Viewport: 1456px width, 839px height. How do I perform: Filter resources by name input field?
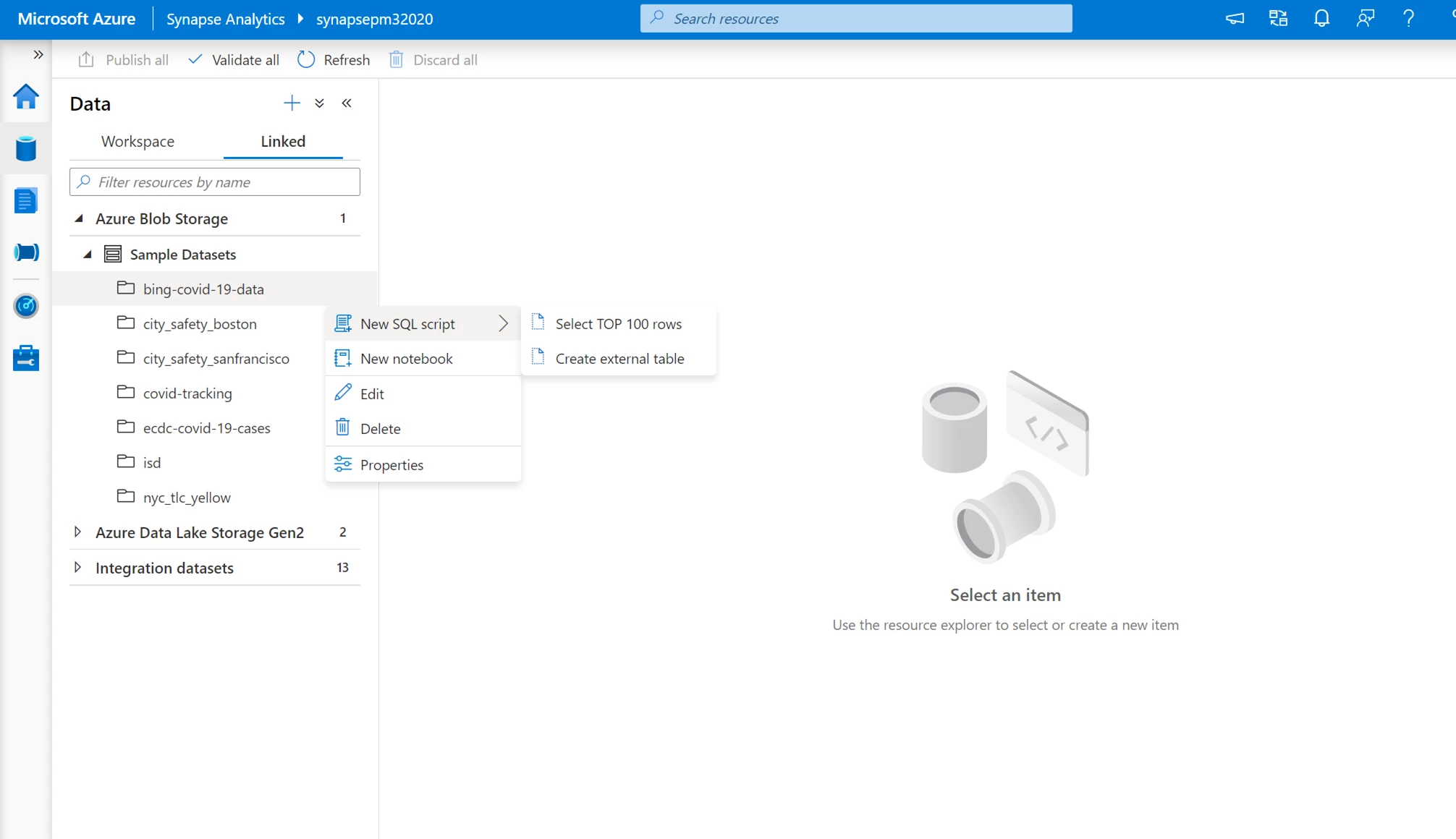pos(214,181)
